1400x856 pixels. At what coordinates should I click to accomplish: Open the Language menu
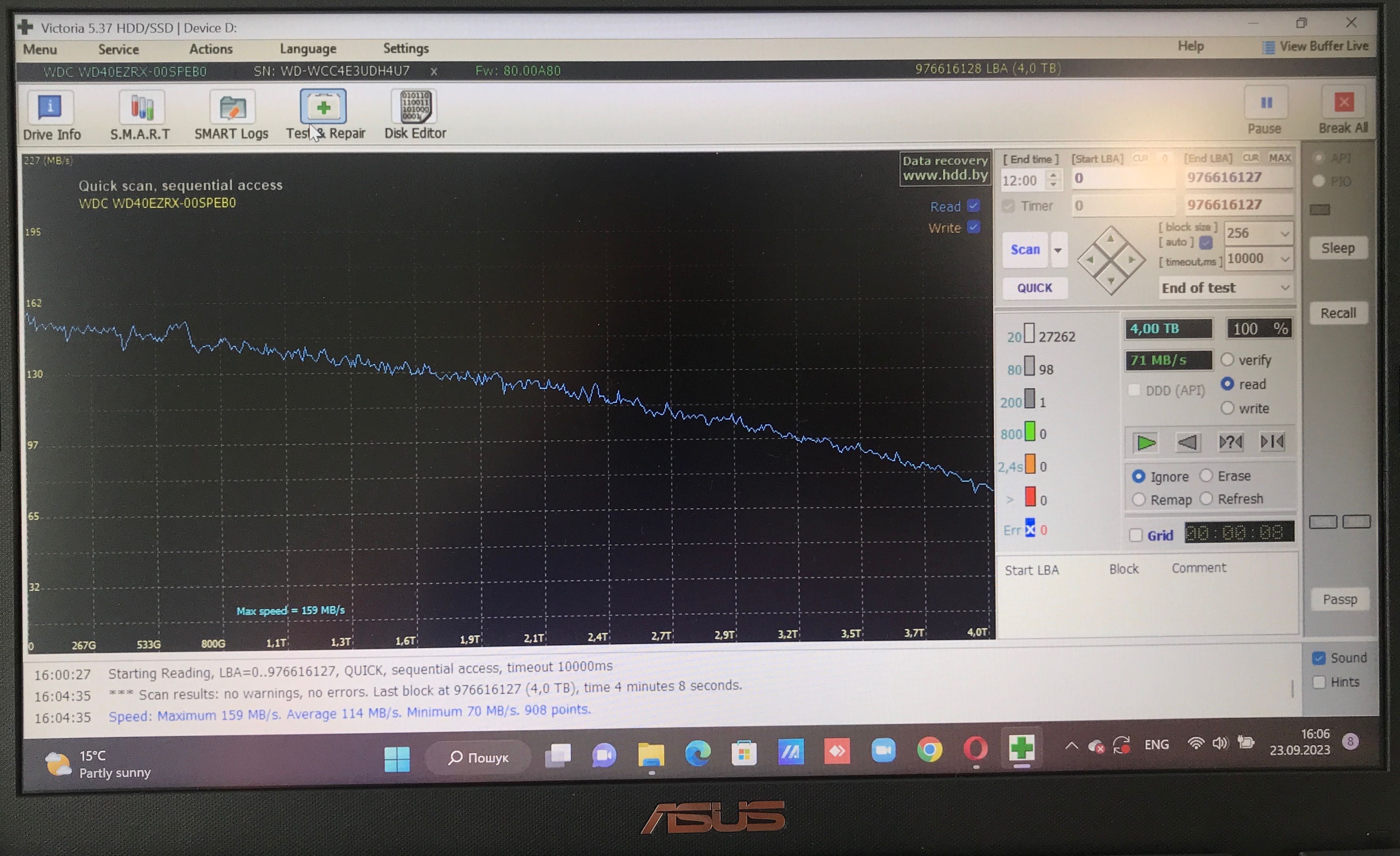point(308,49)
